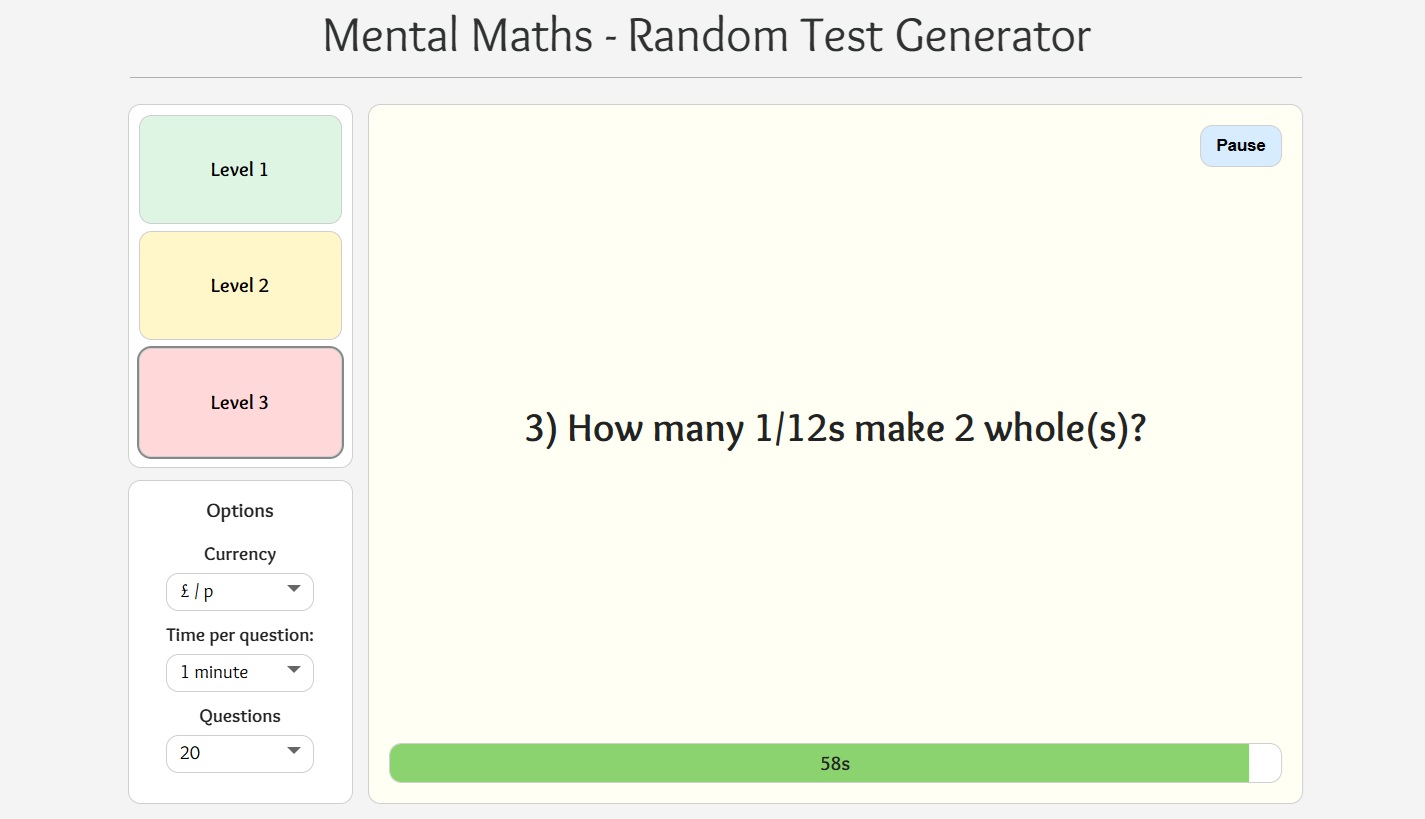This screenshot has width=1425, height=819.
Task: Click the "Questions" label above 20
Action: [240, 716]
